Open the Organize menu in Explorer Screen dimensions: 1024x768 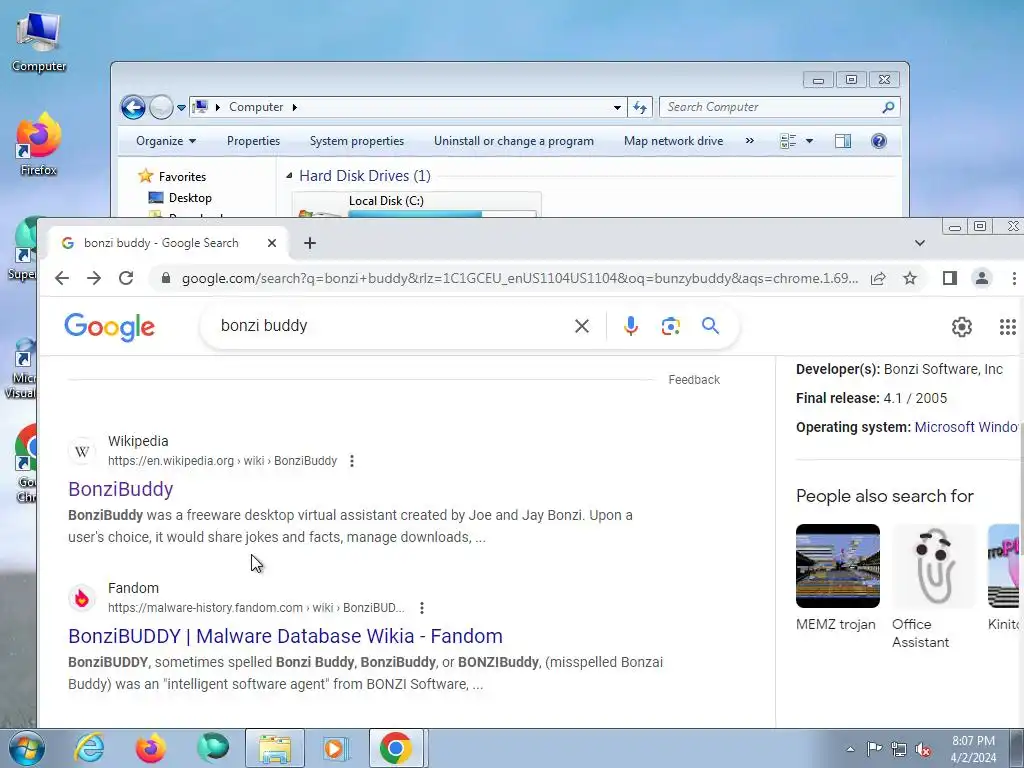click(166, 141)
